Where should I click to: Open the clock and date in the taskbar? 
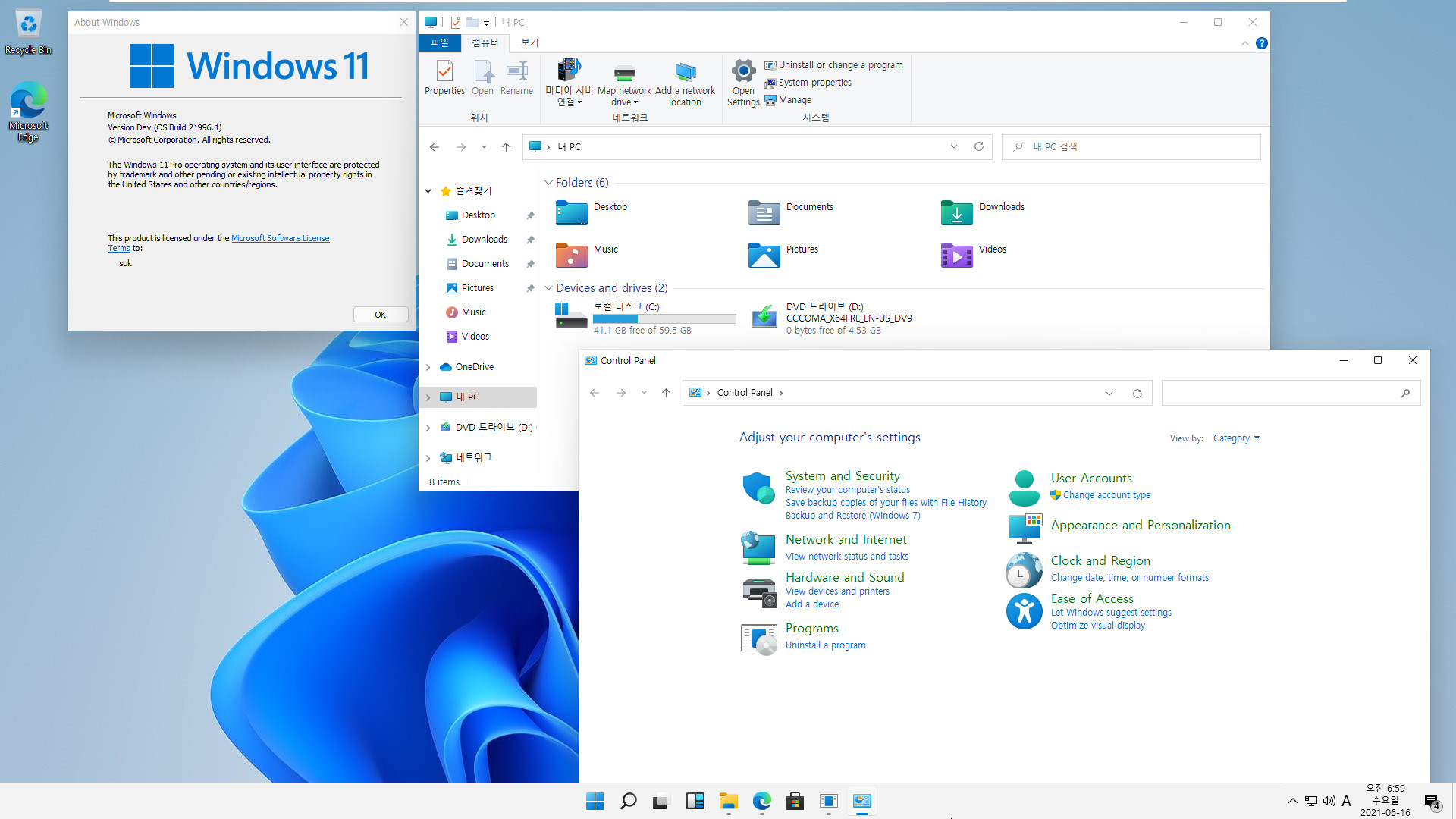(1385, 800)
